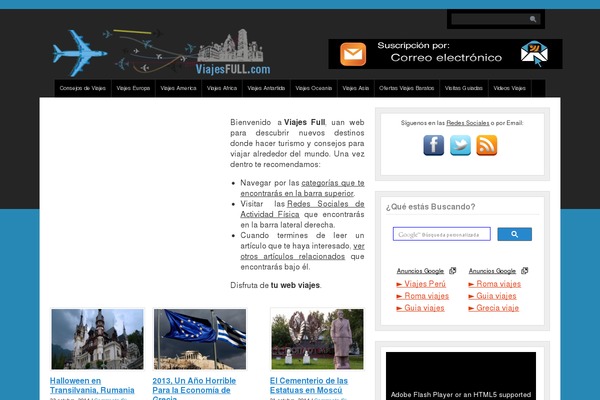600x400 pixels.
Task: Open right column Roma viajes ad
Action: point(494,284)
